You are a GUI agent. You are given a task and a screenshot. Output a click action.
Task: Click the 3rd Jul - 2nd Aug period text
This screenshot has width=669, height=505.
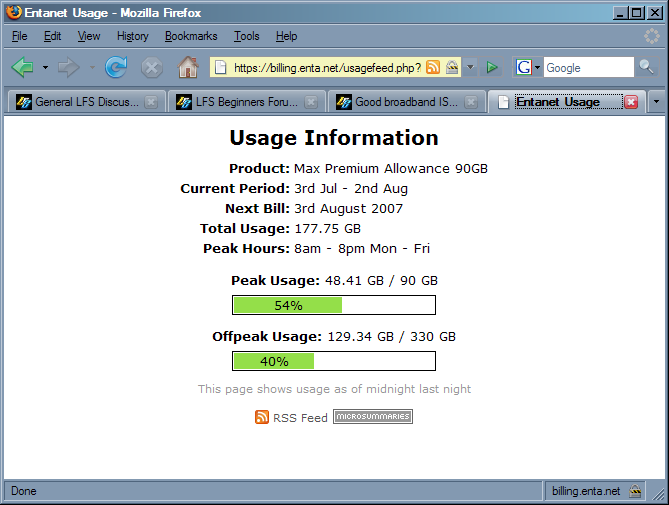(x=351, y=189)
